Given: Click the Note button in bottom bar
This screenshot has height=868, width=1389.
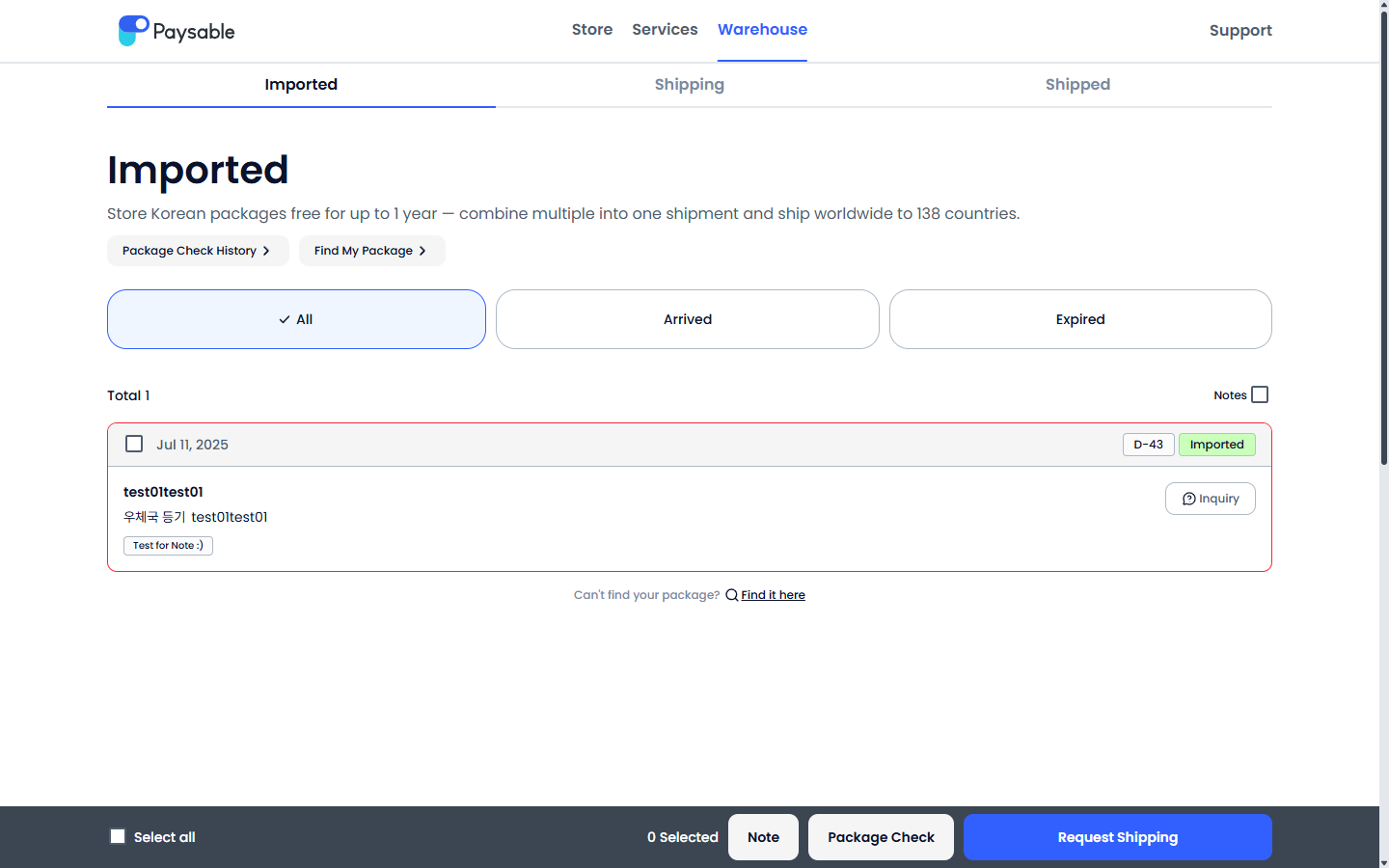Looking at the screenshot, I should coord(763,837).
